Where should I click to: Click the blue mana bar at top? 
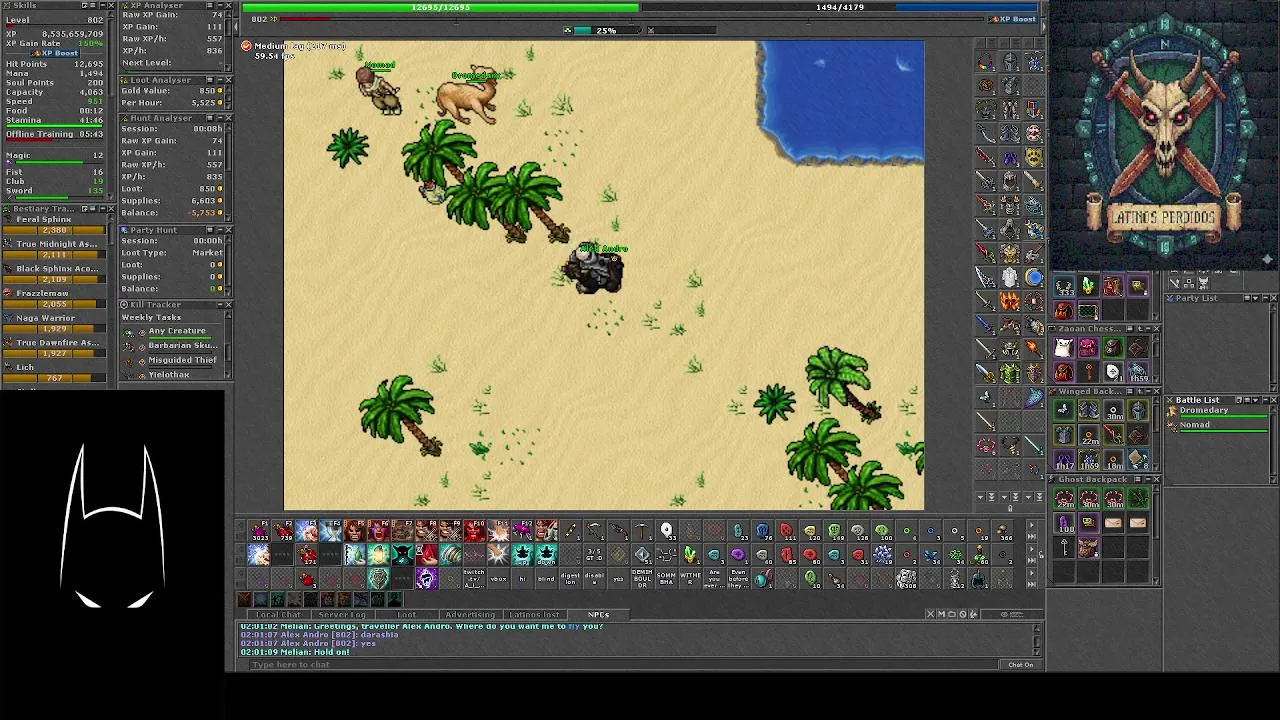840,7
